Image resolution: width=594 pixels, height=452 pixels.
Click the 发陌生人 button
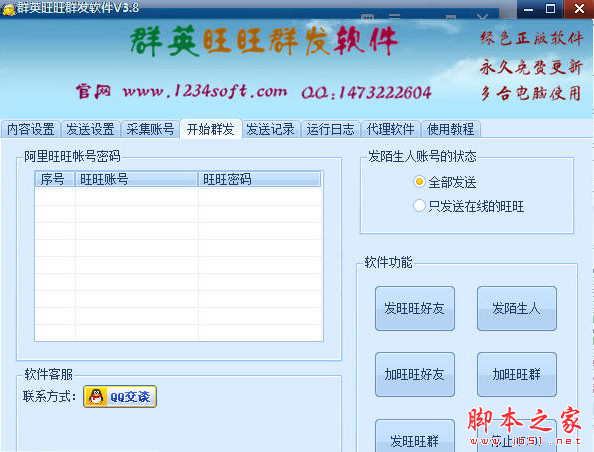(x=517, y=308)
